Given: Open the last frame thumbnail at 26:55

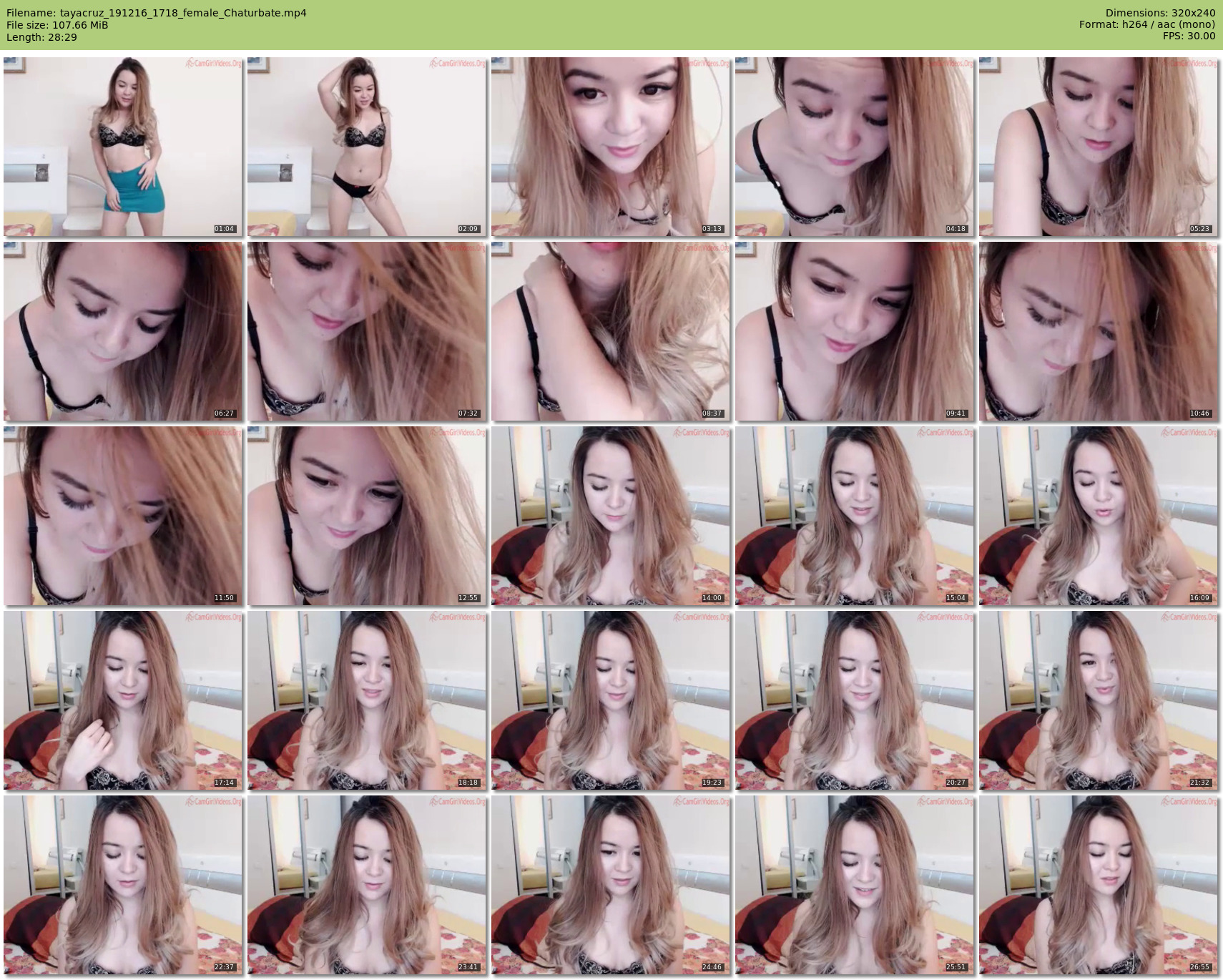Looking at the screenshot, I should coord(1099,885).
